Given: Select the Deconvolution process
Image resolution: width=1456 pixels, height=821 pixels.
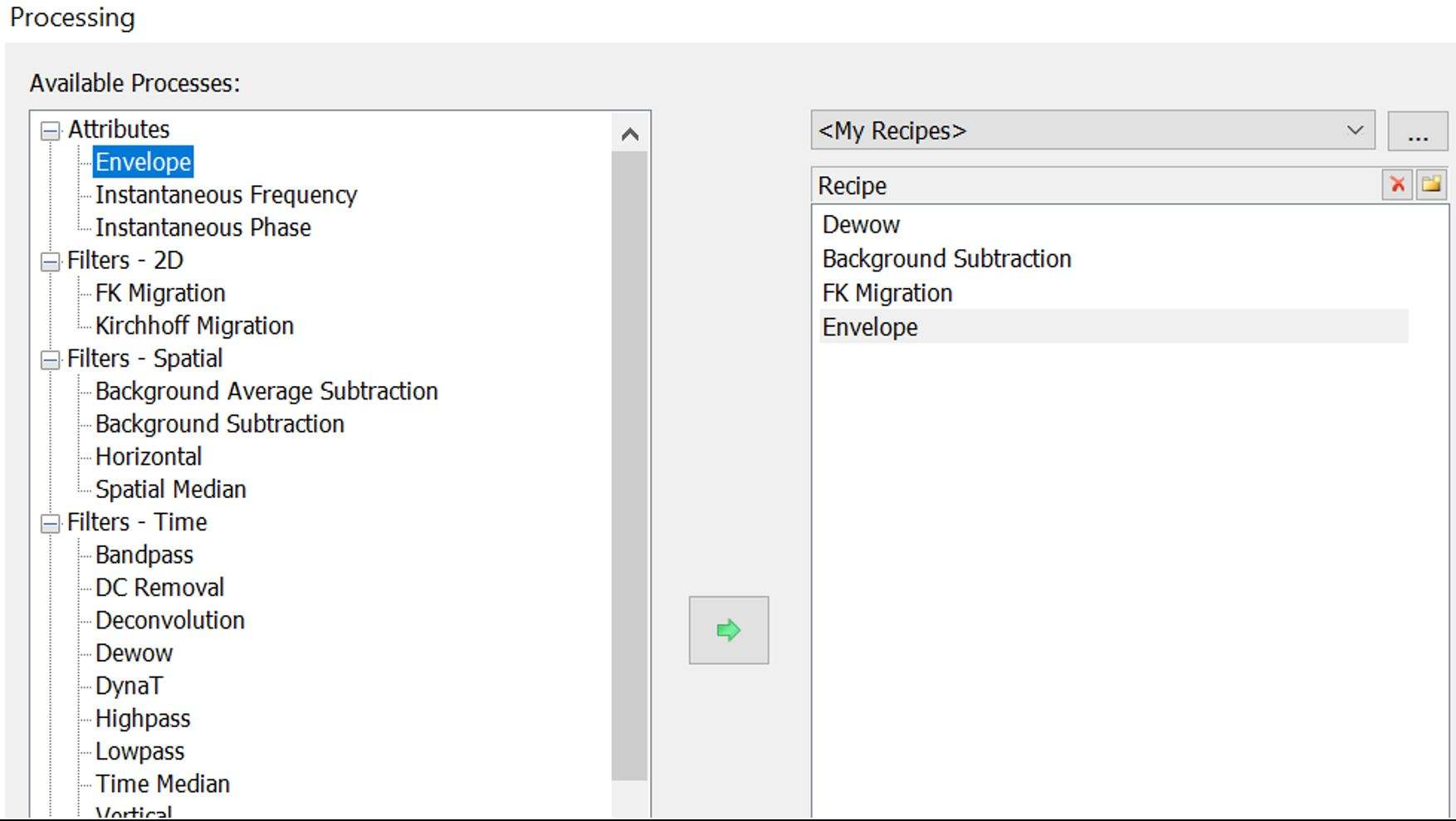Looking at the screenshot, I should (169, 620).
